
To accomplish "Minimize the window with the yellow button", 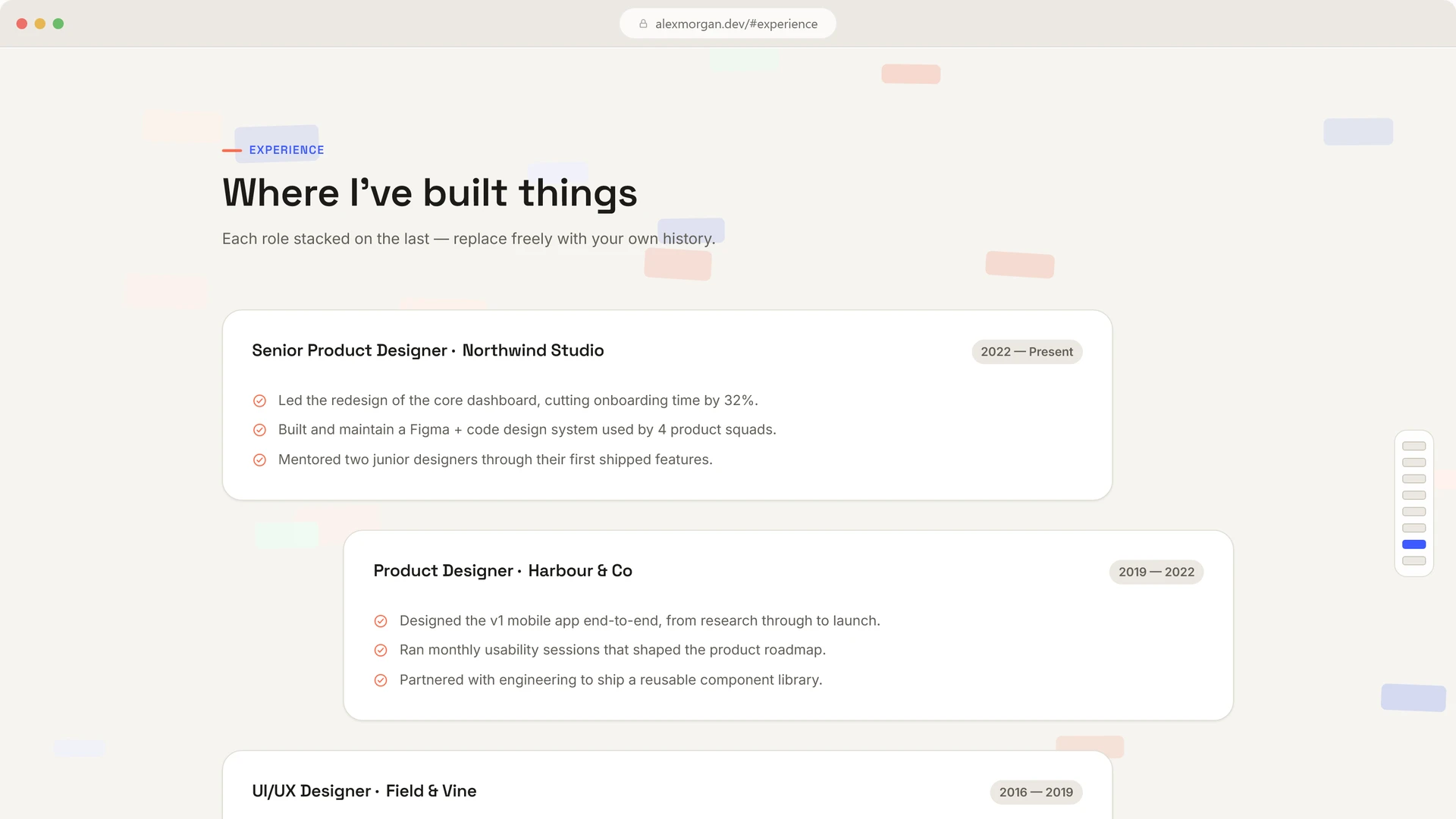I will point(40,24).
